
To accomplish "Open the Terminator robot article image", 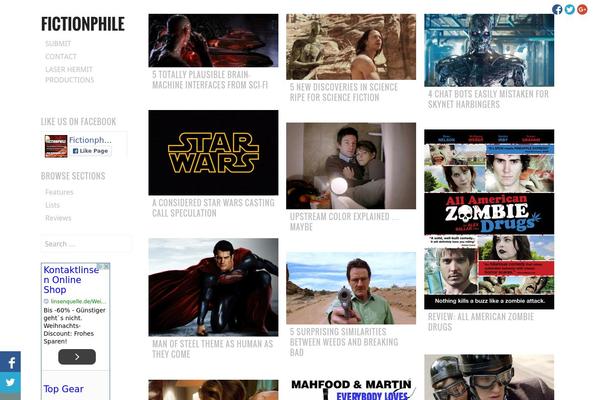I will coord(489,50).
